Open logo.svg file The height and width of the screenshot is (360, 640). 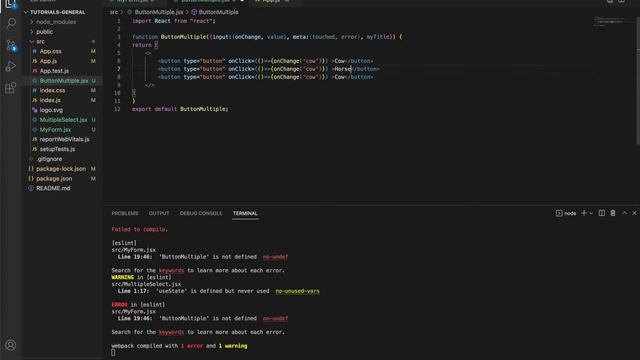coord(51,110)
